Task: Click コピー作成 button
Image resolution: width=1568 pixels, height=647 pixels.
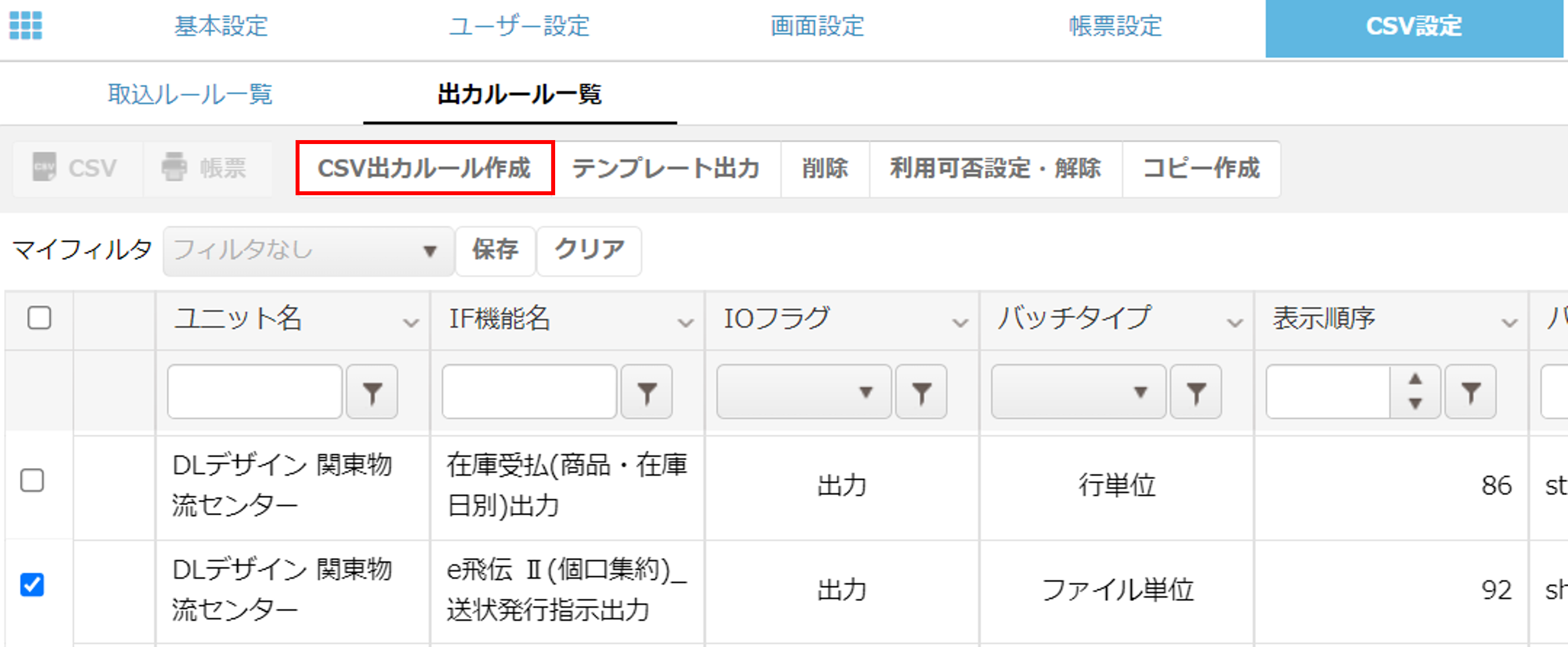Action: pyautogui.click(x=1201, y=168)
